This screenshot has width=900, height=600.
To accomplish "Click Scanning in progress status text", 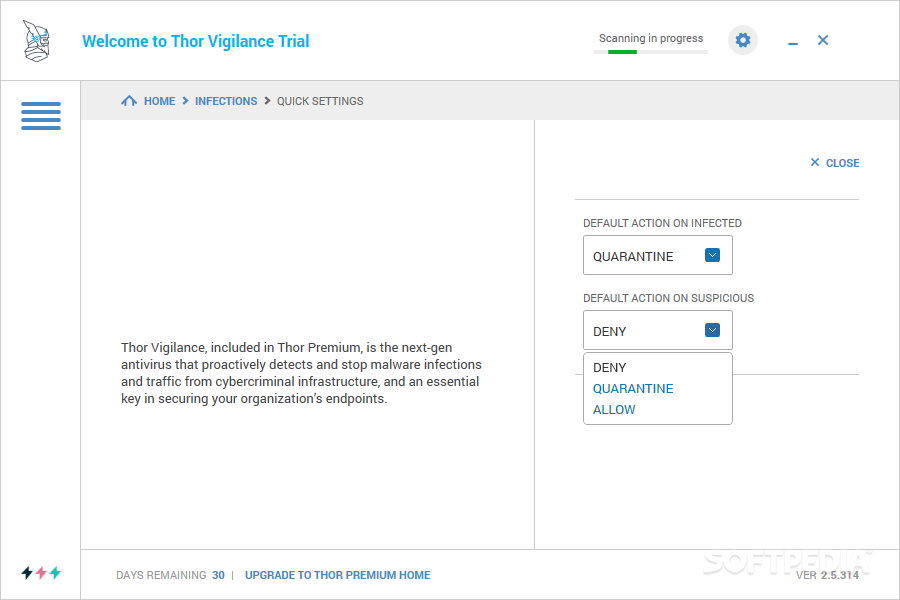I will click(x=651, y=38).
